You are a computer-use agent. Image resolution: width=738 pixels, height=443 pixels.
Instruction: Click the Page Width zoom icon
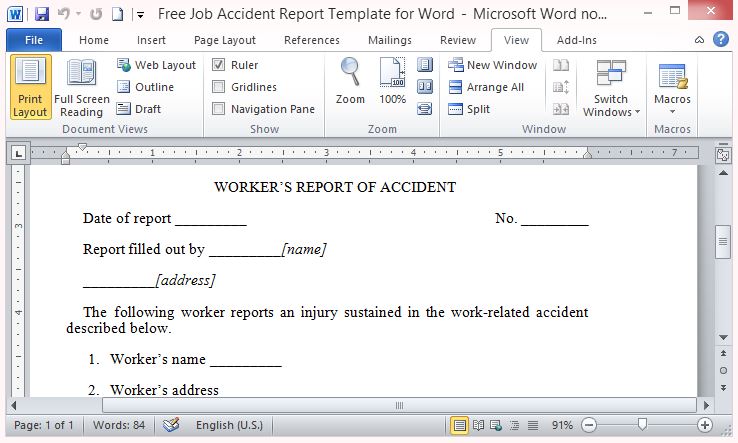[x=425, y=109]
